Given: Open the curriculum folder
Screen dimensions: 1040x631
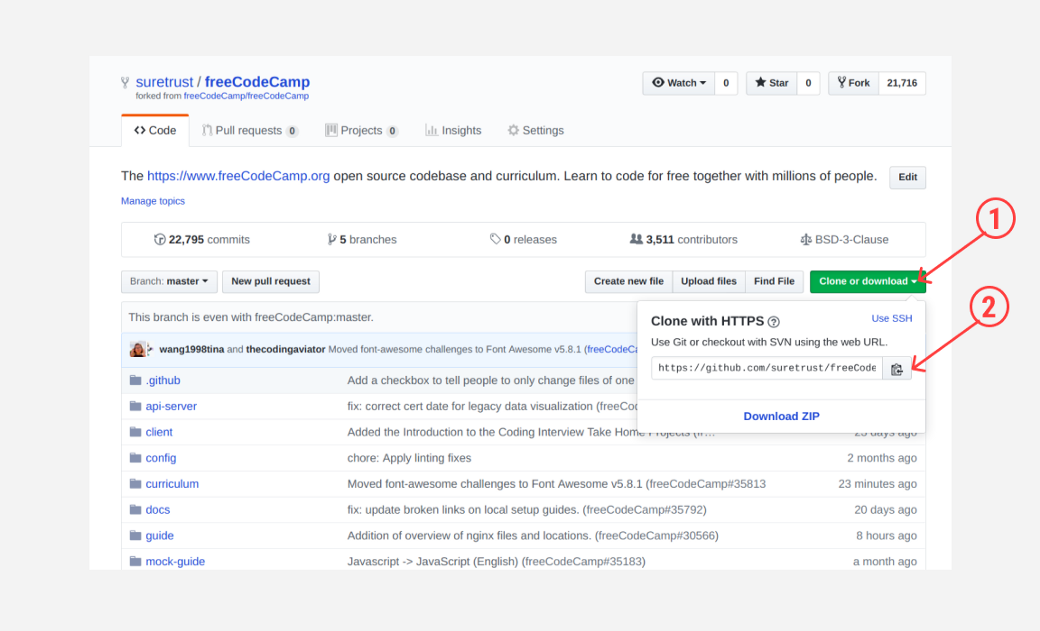Looking at the screenshot, I should click(x=172, y=484).
